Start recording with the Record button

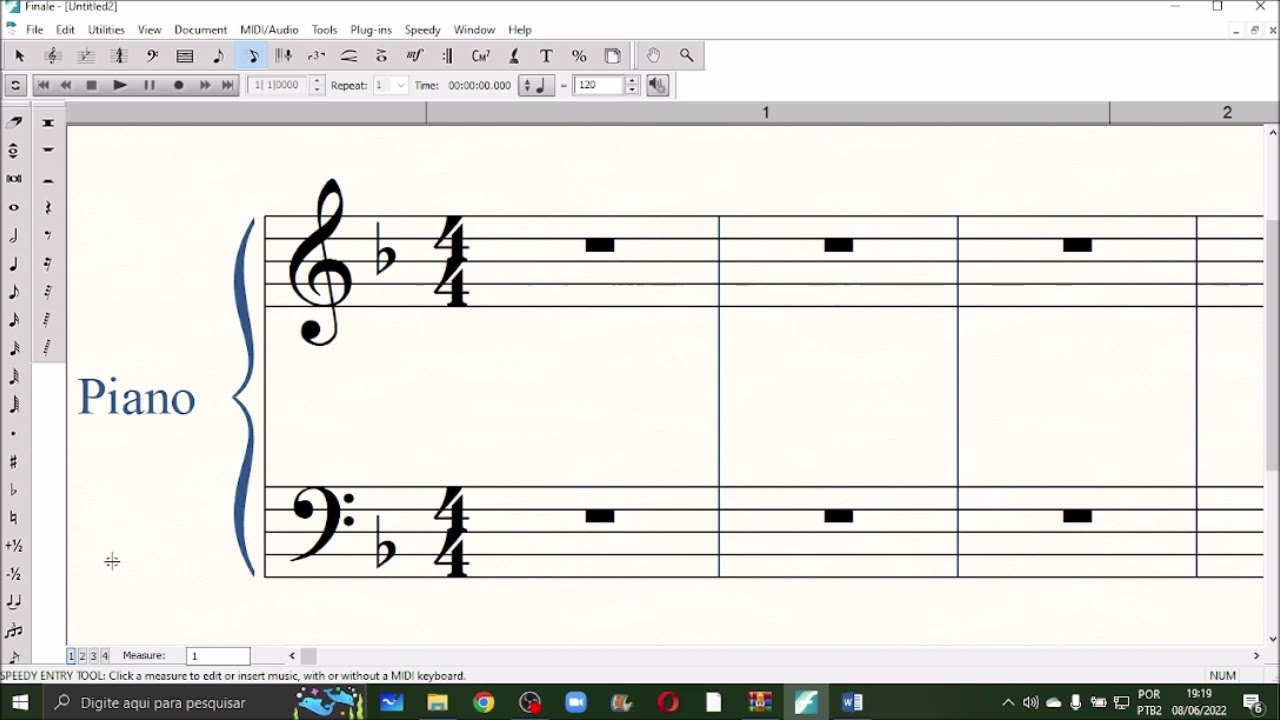[x=178, y=85]
